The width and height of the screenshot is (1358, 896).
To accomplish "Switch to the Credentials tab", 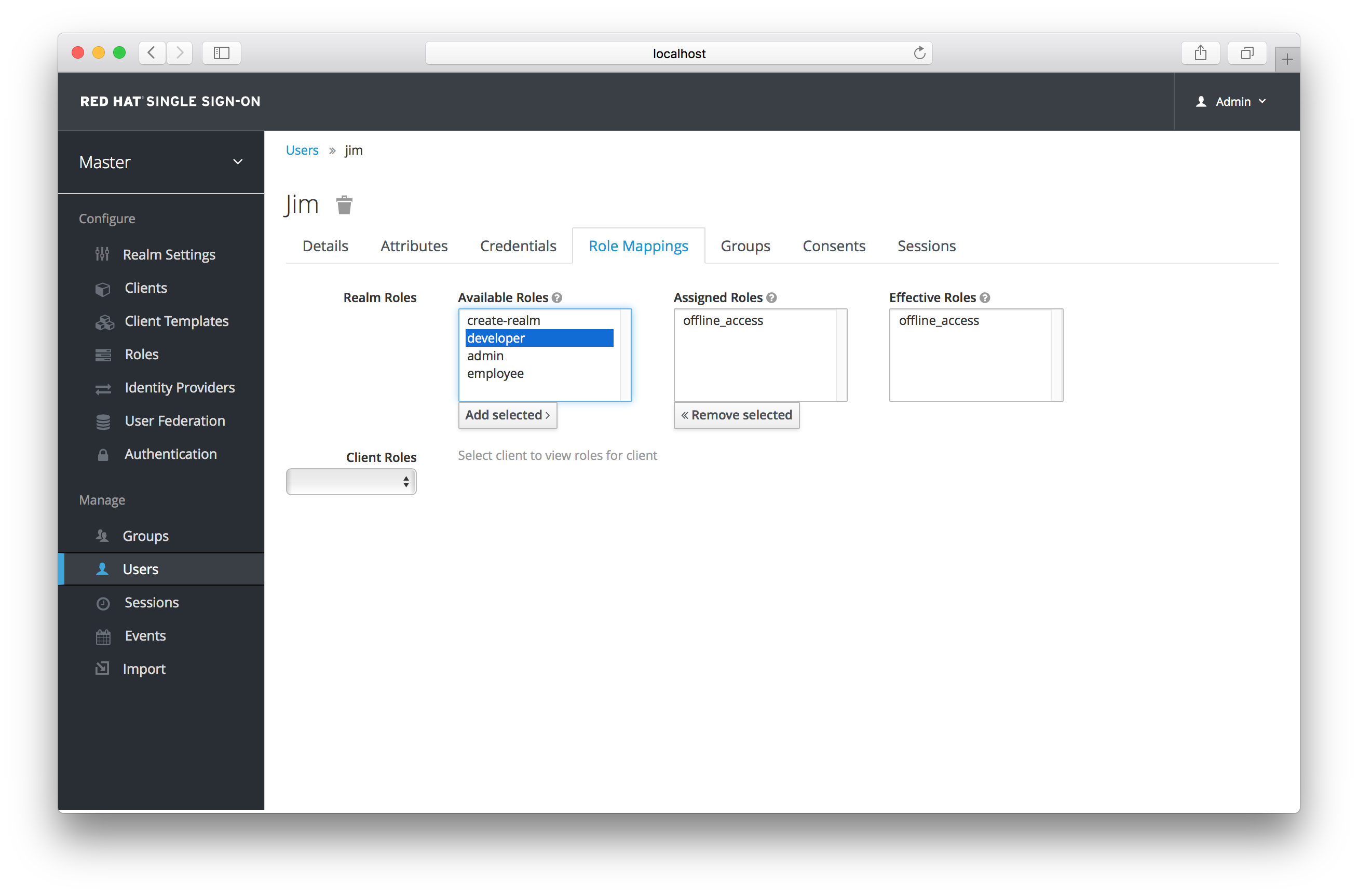I will (x=516, y=245).
